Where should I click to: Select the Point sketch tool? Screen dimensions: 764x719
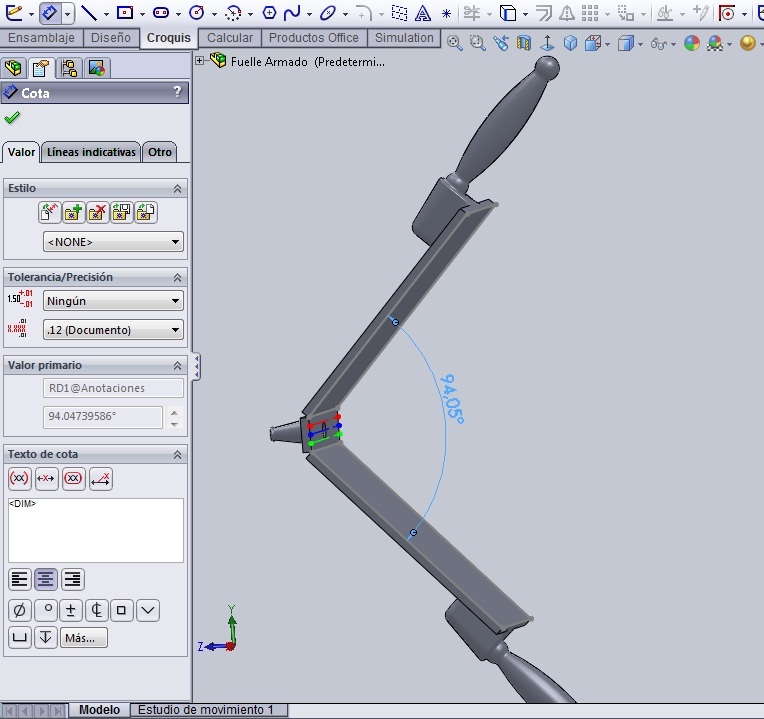(x=446, y=14)
